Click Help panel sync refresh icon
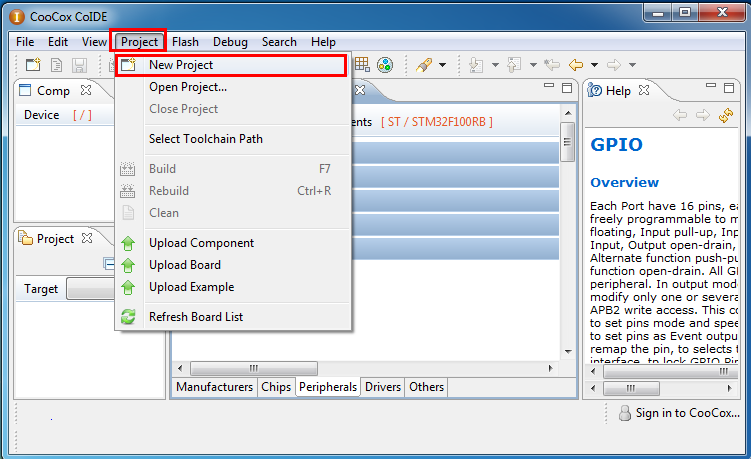Viewport: 751px width, 459px height. (726, 115)
